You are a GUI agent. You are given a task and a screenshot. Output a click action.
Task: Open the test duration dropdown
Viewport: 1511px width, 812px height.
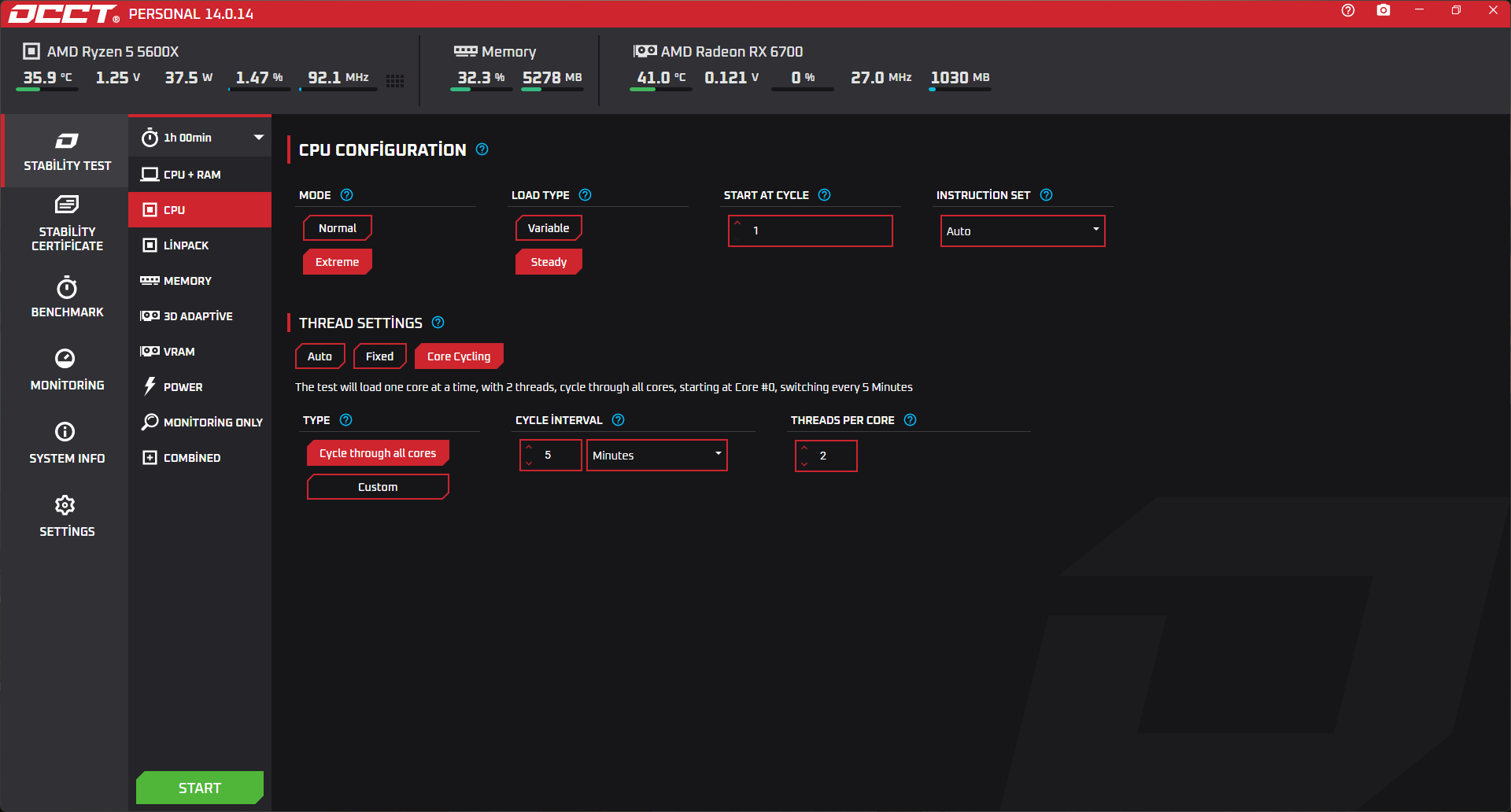[200, 138]
